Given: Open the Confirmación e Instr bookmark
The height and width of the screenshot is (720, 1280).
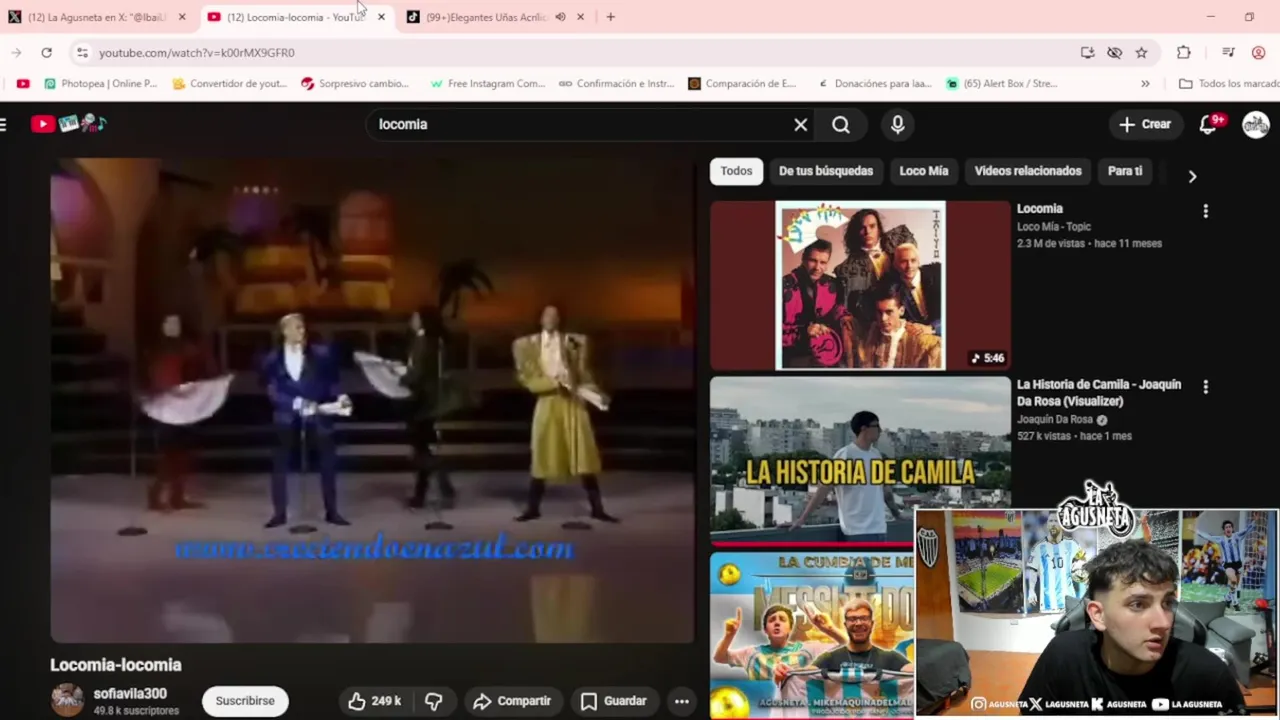Looking at the screenshot, I should point(617,83).
